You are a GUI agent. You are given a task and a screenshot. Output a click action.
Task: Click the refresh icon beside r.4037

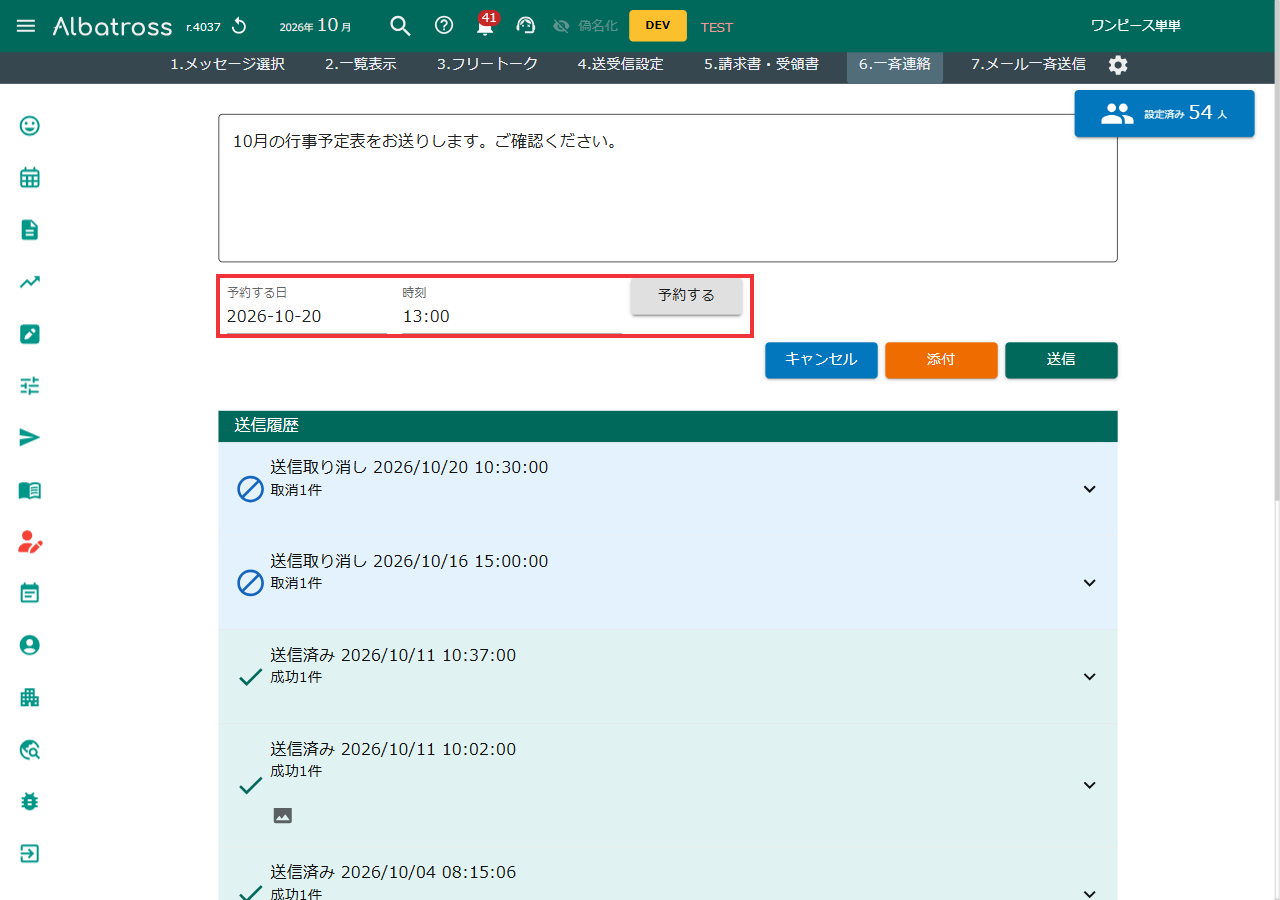238,26
